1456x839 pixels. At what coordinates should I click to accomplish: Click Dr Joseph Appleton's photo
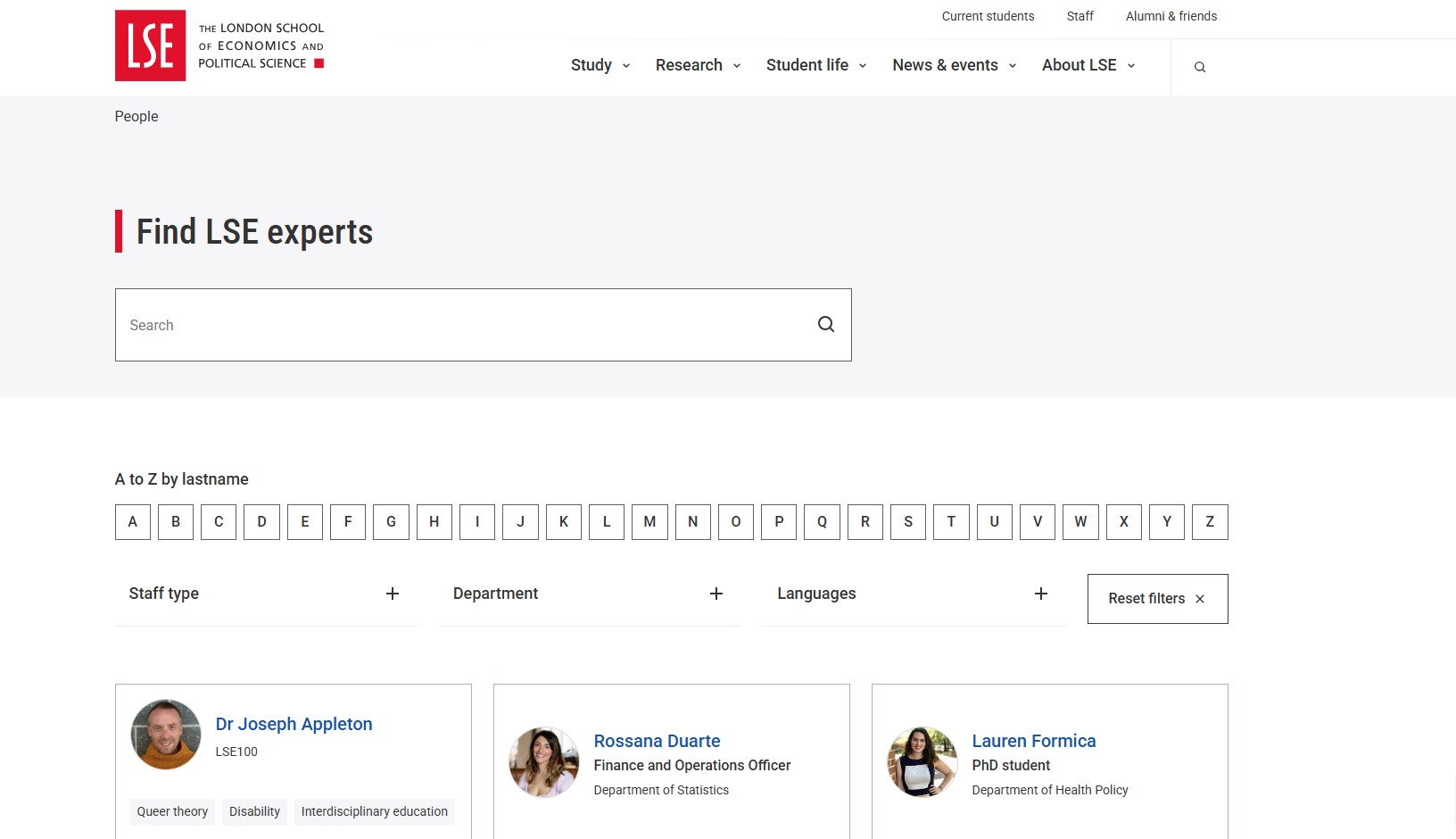pyautogui.click(x=166, y=735)
